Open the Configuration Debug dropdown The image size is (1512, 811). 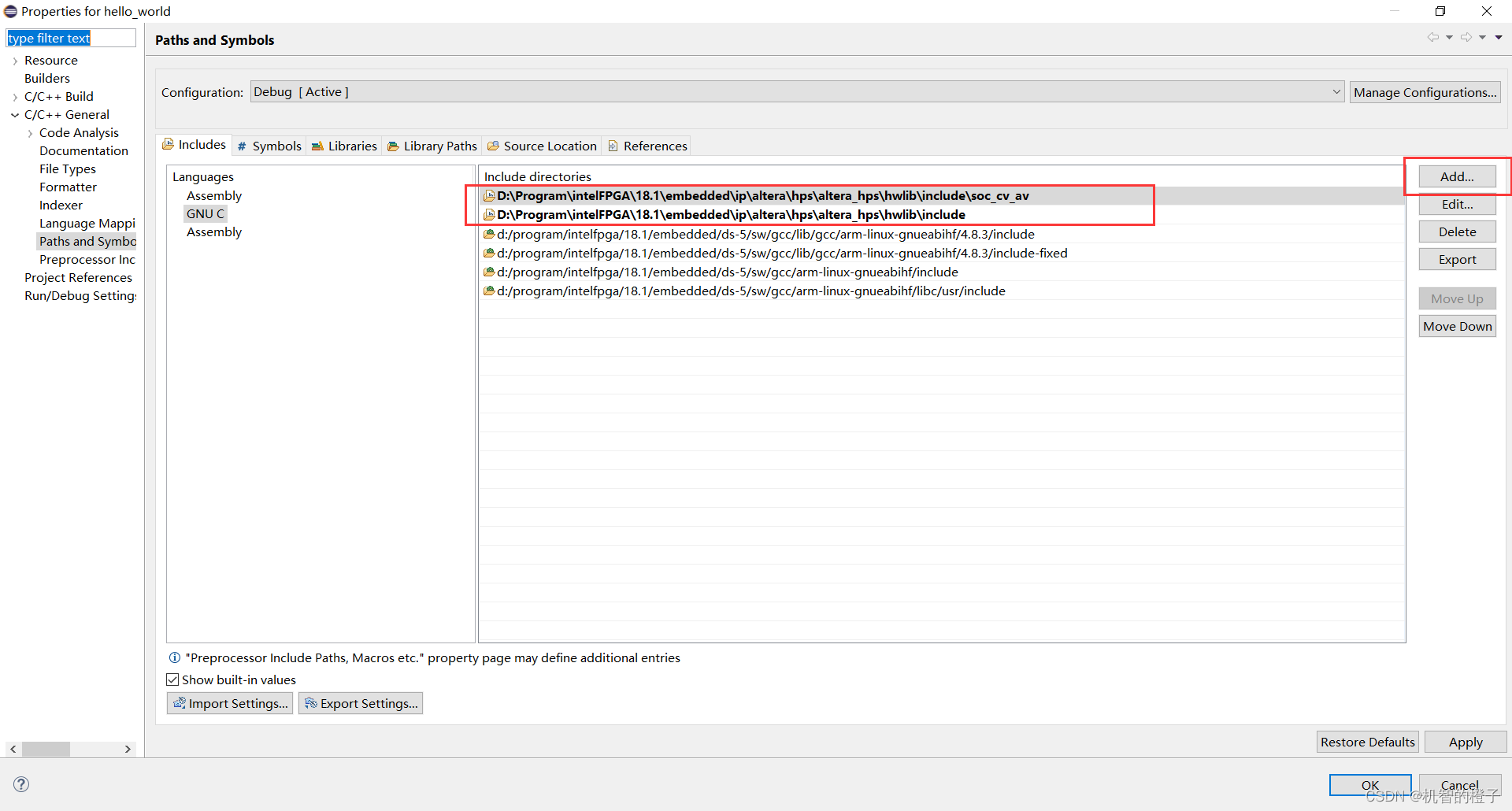tap(797, 92)
